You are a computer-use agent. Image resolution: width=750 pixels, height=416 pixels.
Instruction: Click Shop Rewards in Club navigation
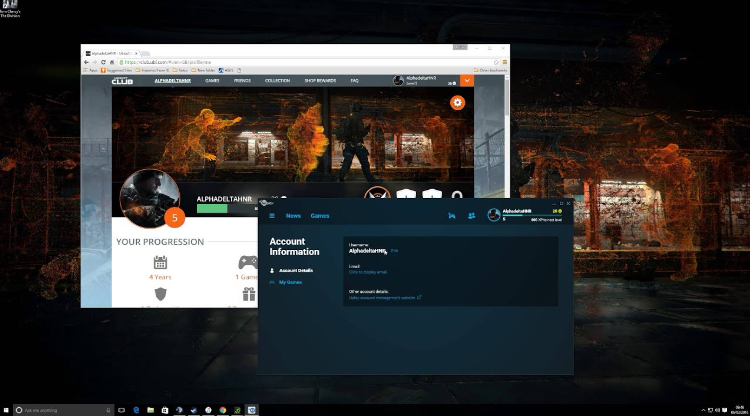pos(322,81)
